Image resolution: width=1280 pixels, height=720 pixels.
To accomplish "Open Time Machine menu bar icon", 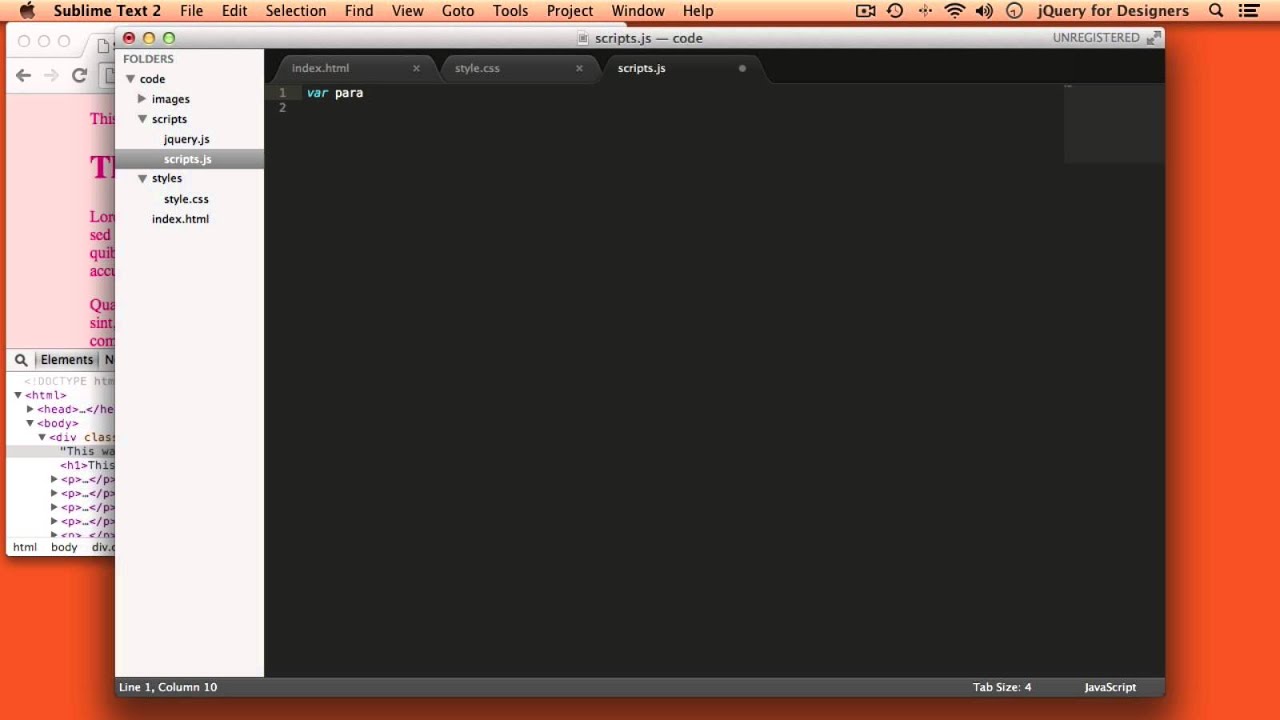I will click(x=895, y=11).
